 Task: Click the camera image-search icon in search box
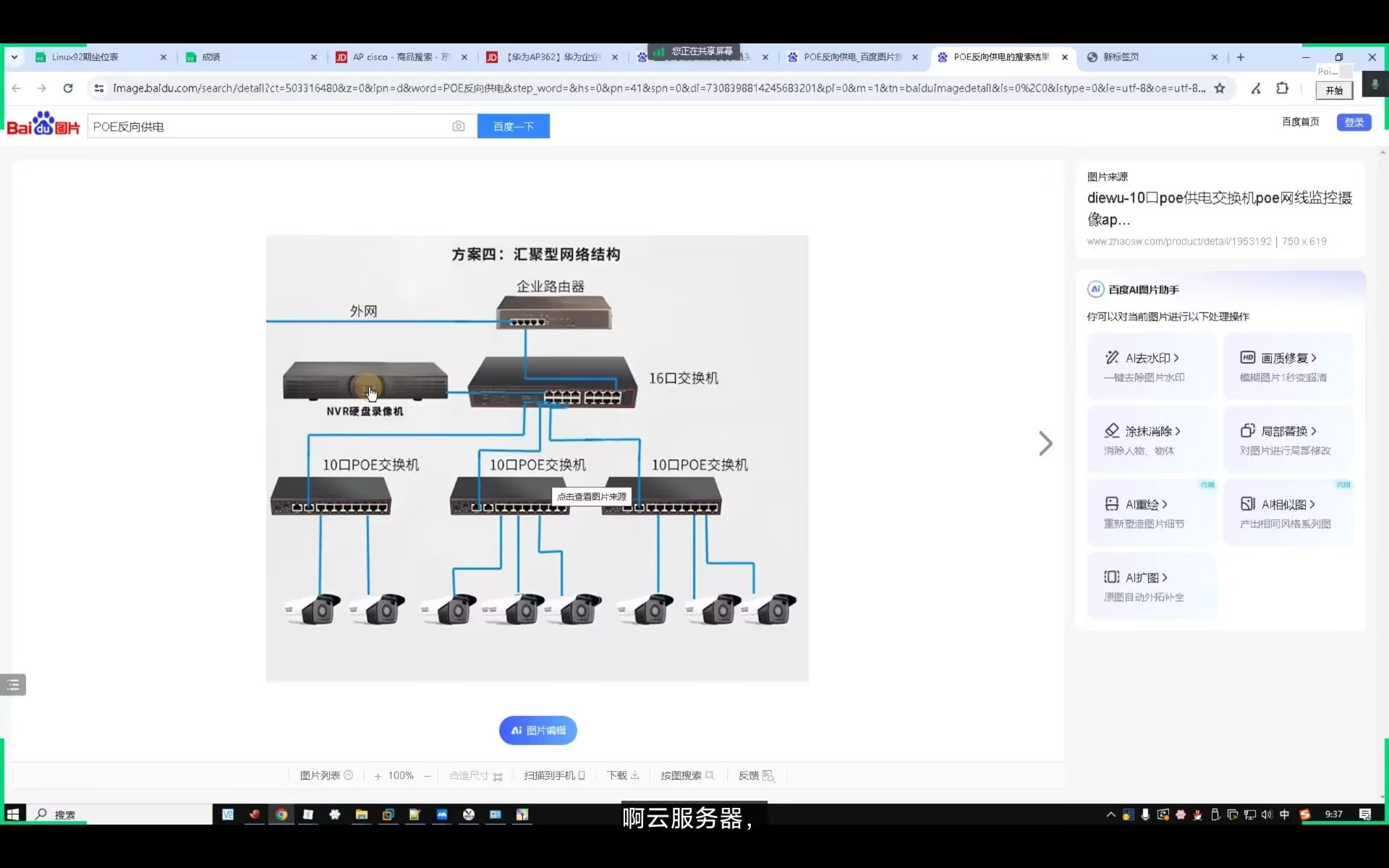pyautogui.click(x=459, y=126)
